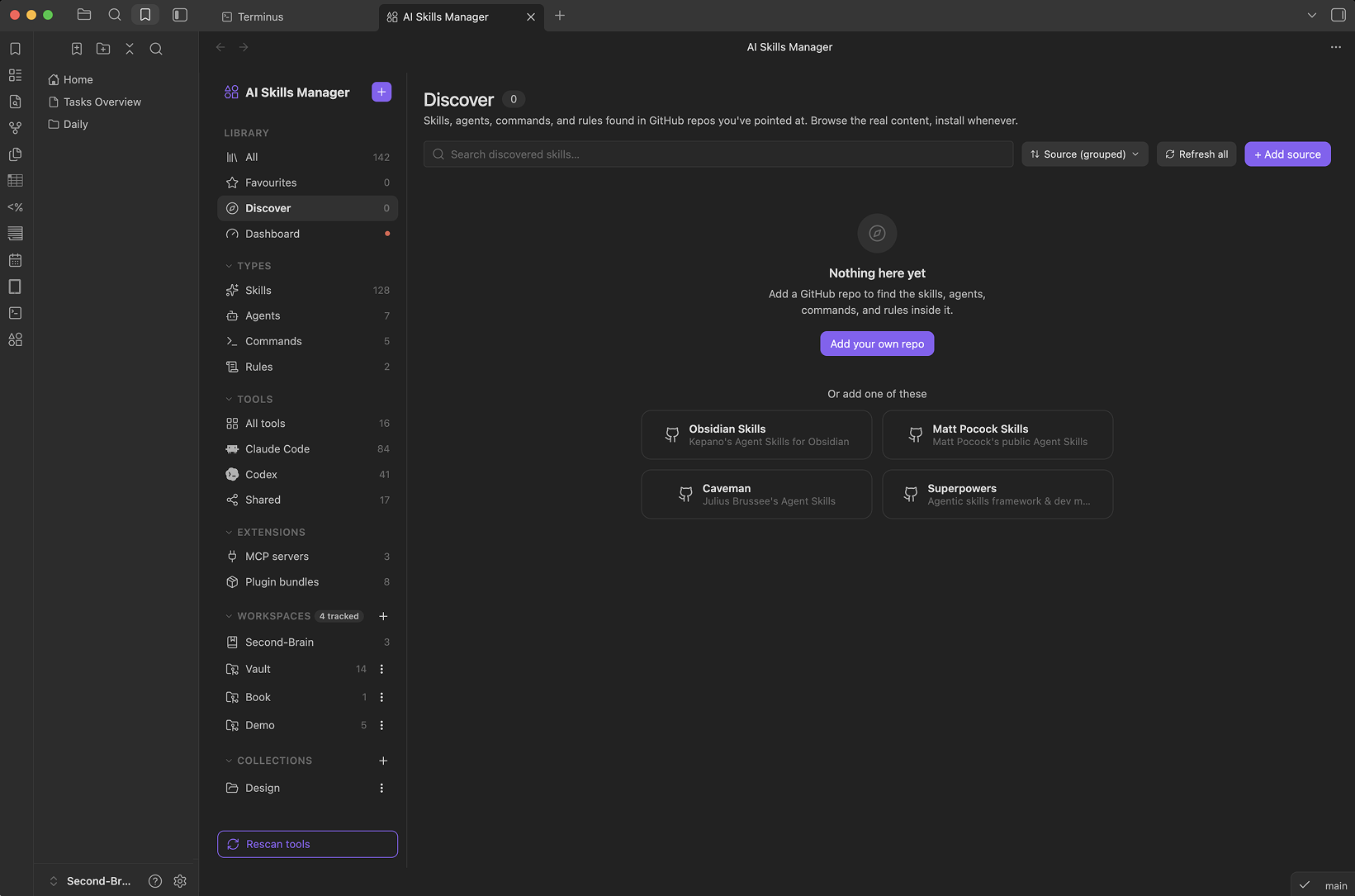This screenshot has height=896, width=1355.
Task: Add the Matt Pocock Skills repo card
Action: click(x=997, y=435)
